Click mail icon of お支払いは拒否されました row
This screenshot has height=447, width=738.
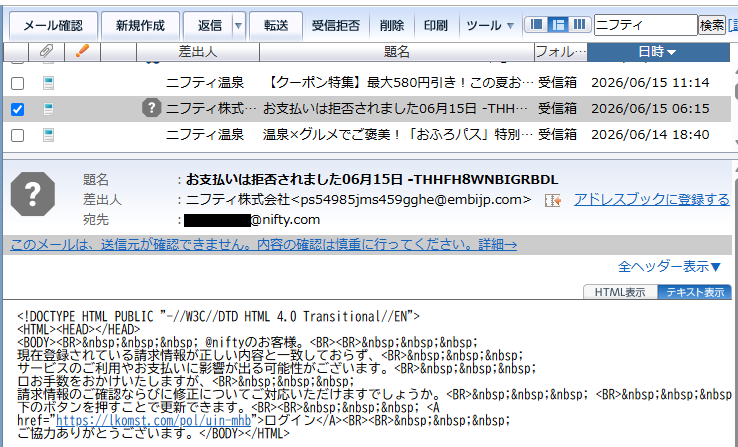coord(48,109)
